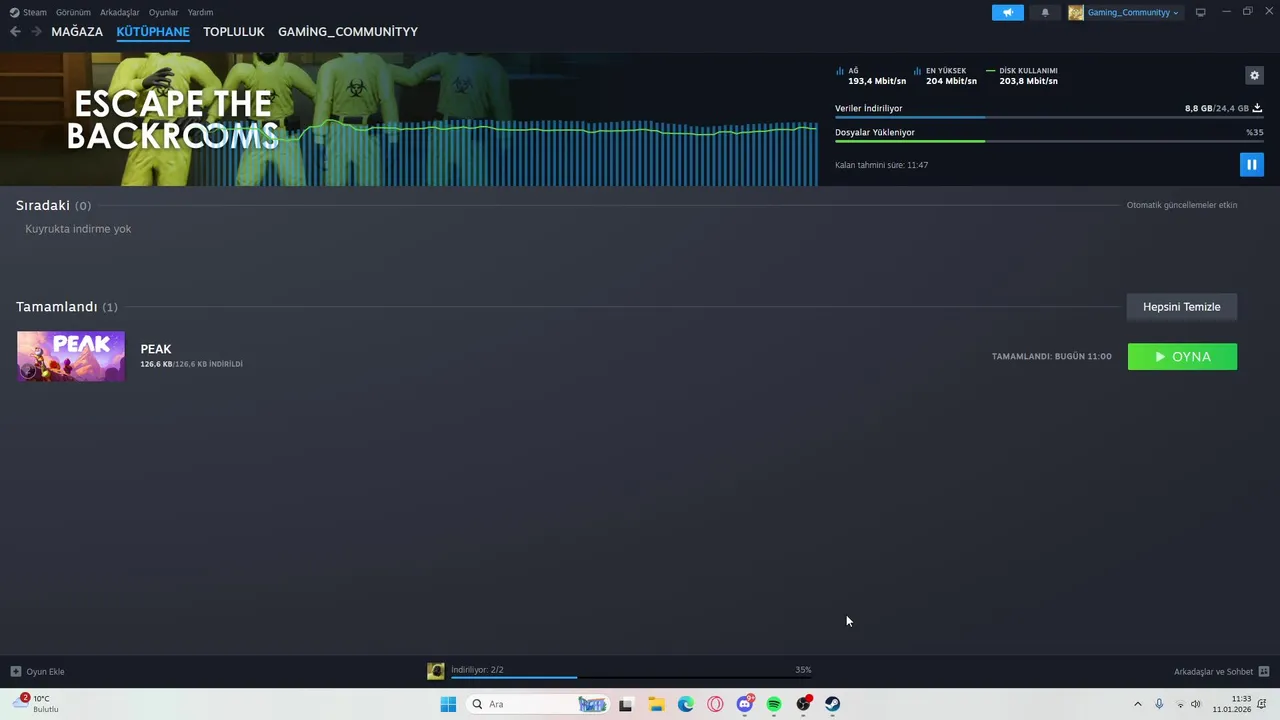Click the green OYNA button for PEAK
1280x720 pixels.
(x=1182, y=357)
